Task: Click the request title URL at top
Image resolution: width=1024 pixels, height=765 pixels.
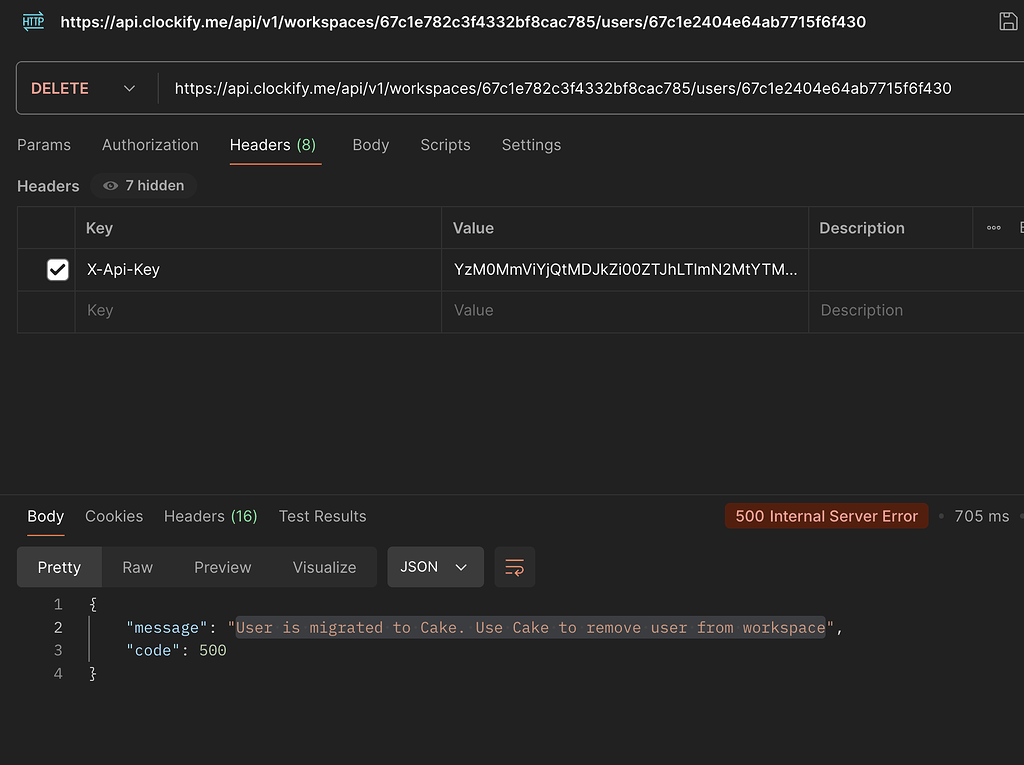Action: coord(463,22)
